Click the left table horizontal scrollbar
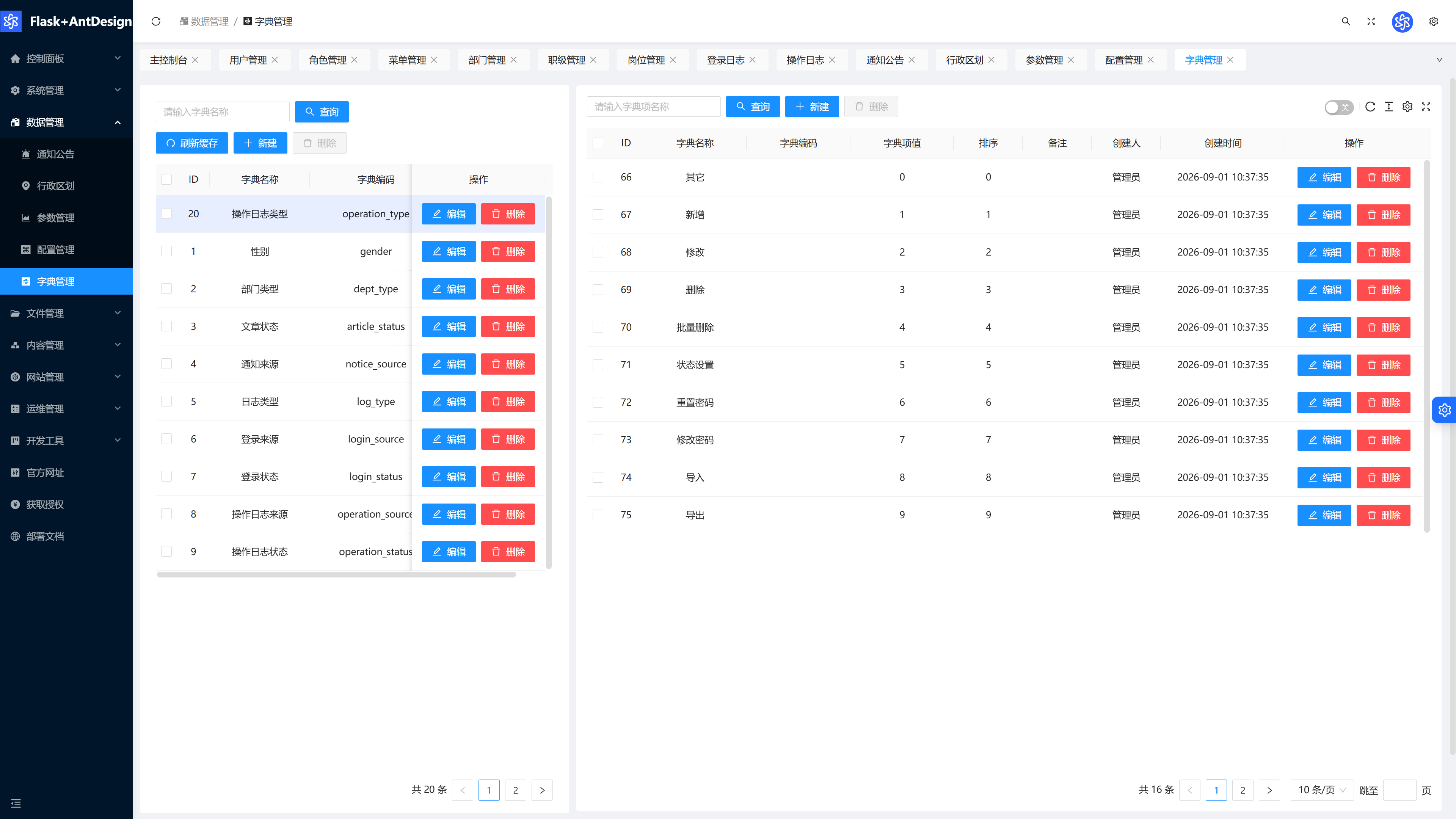The image size is (1456, 819). (336, 575)
